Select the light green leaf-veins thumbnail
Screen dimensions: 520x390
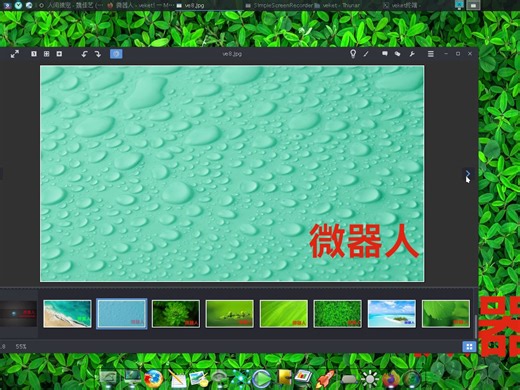coord(284,314)
